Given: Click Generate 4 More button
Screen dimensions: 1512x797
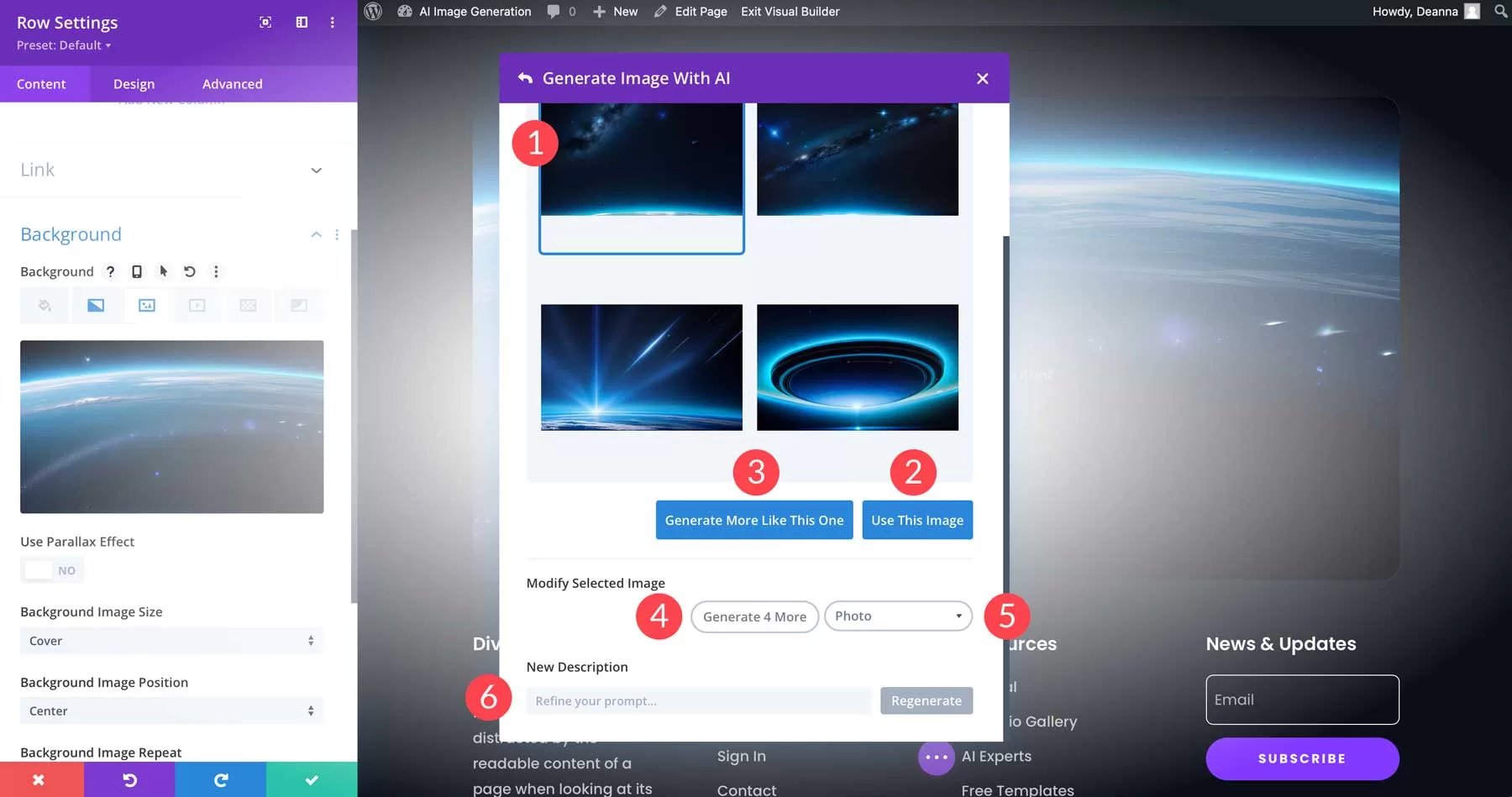Looking at the screenshot, I should pos(754,616).
